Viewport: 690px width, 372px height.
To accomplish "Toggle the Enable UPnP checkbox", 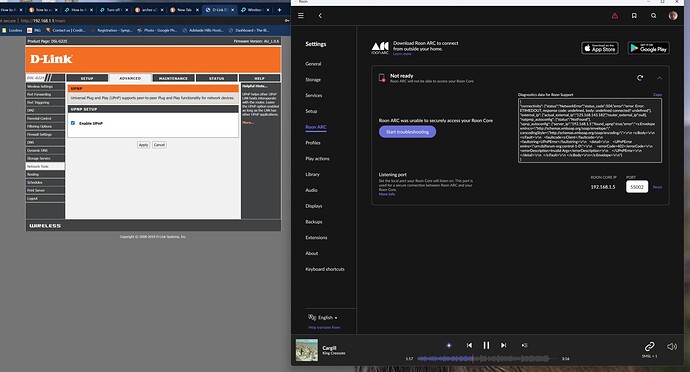I will (73, 123).
